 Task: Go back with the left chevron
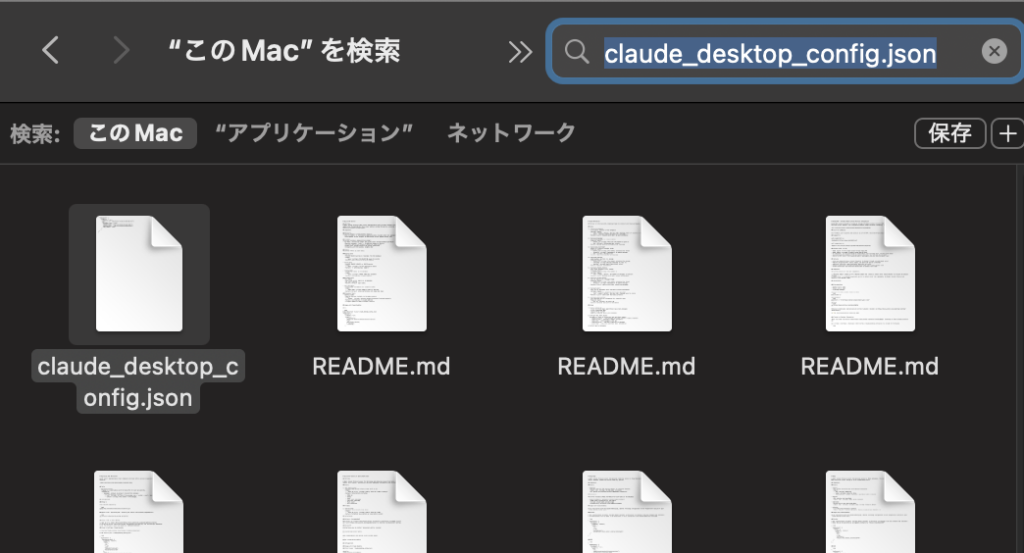(50, 50)
